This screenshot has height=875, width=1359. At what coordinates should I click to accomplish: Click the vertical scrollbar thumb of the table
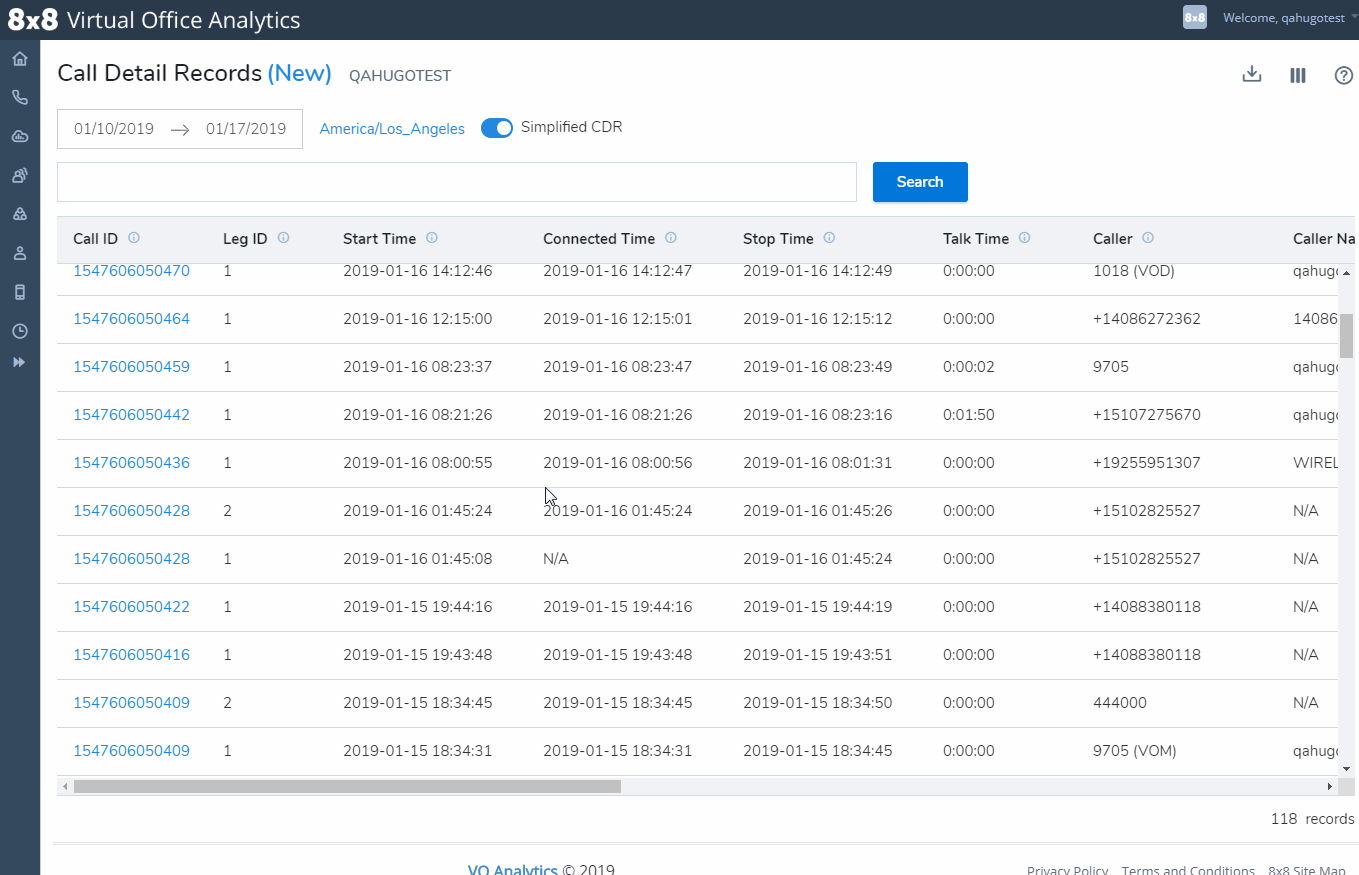coord(1346,335)
